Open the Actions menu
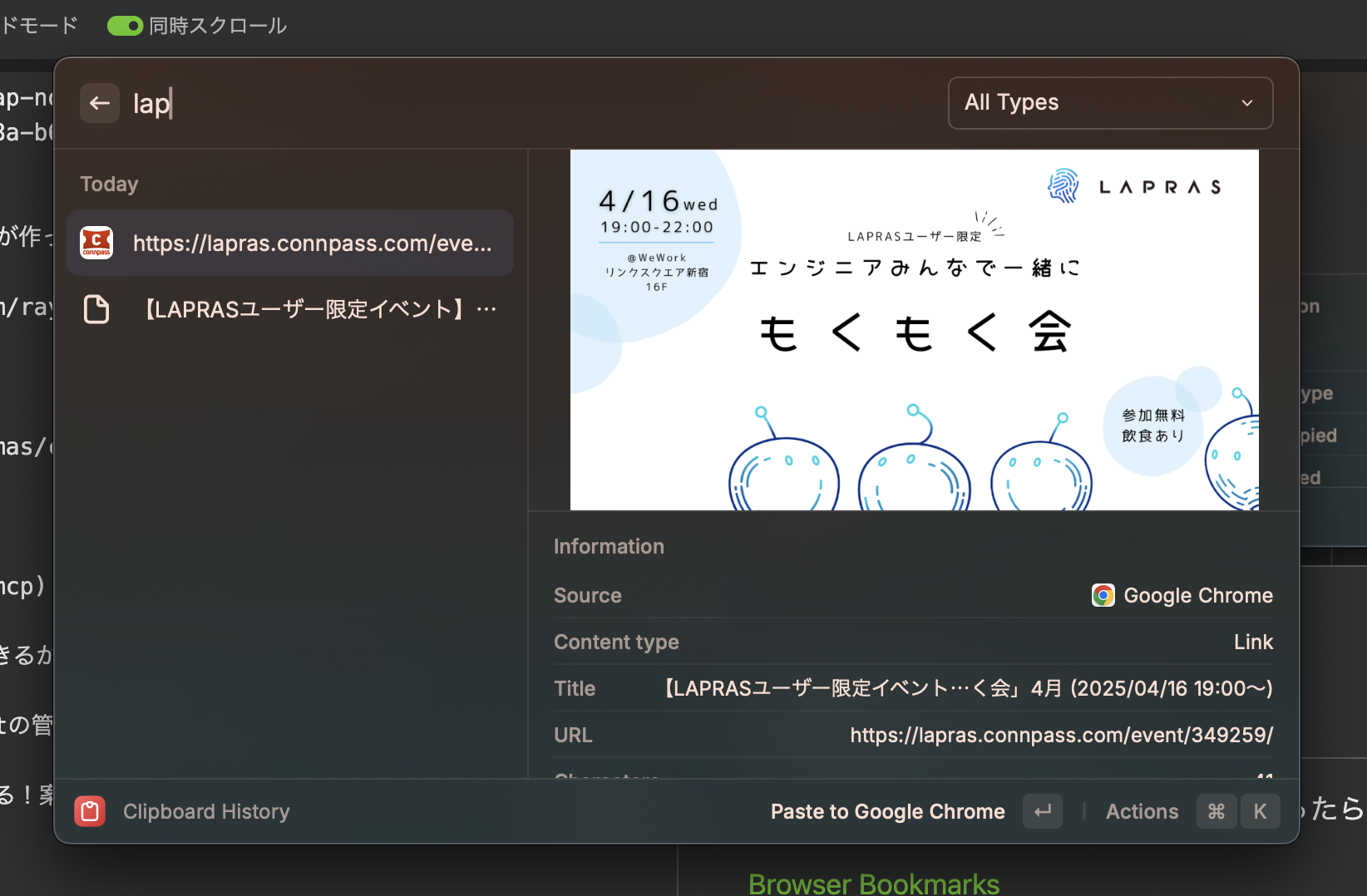1367x896 pixels. click(1142, 811)
